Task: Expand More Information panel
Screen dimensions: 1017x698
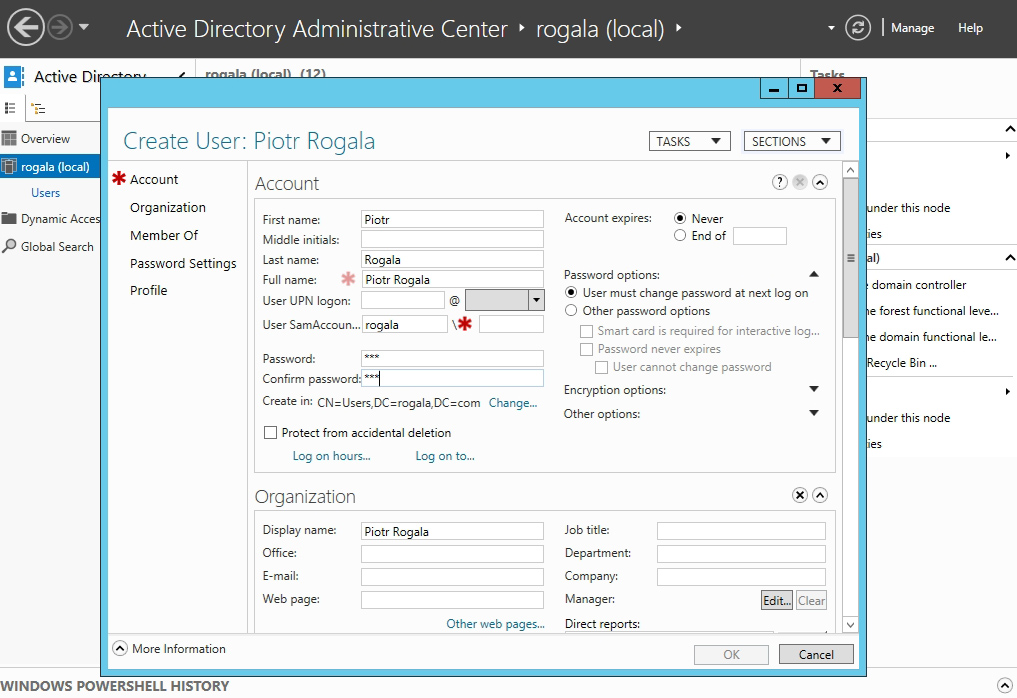Action: pyautogui.click(x=120, y=649)
